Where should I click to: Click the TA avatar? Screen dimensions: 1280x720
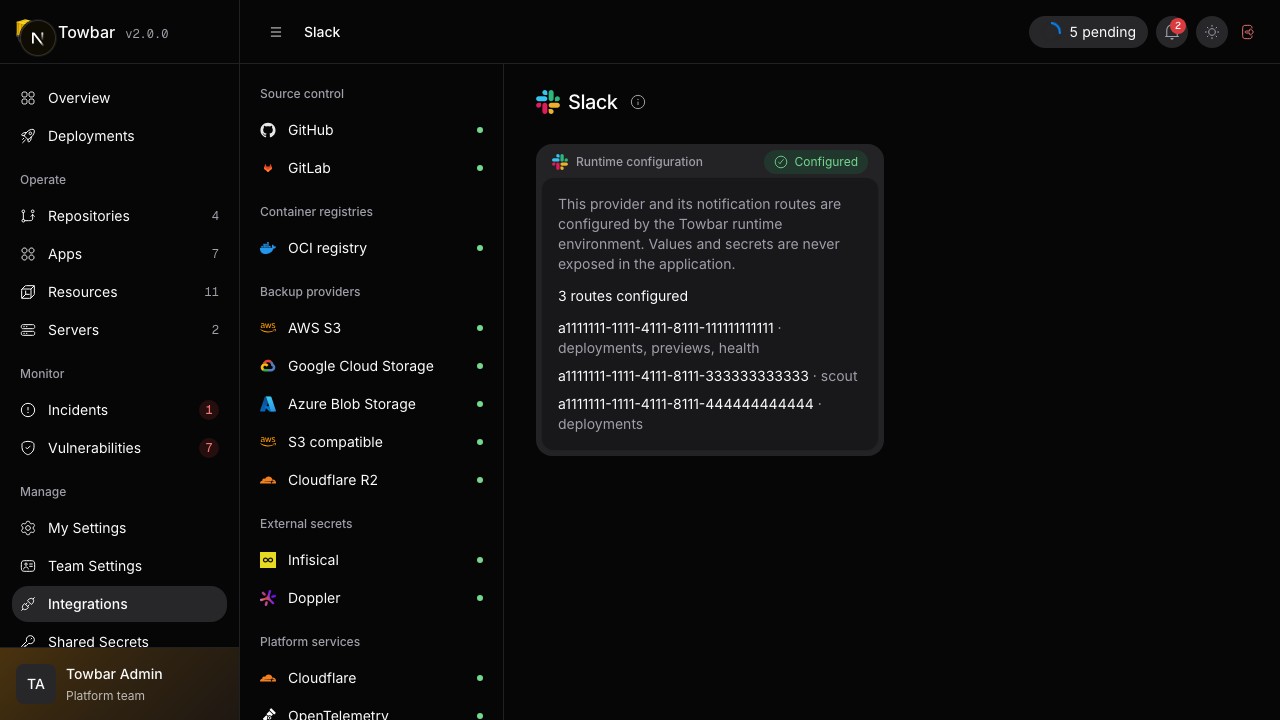click(36, 684)
